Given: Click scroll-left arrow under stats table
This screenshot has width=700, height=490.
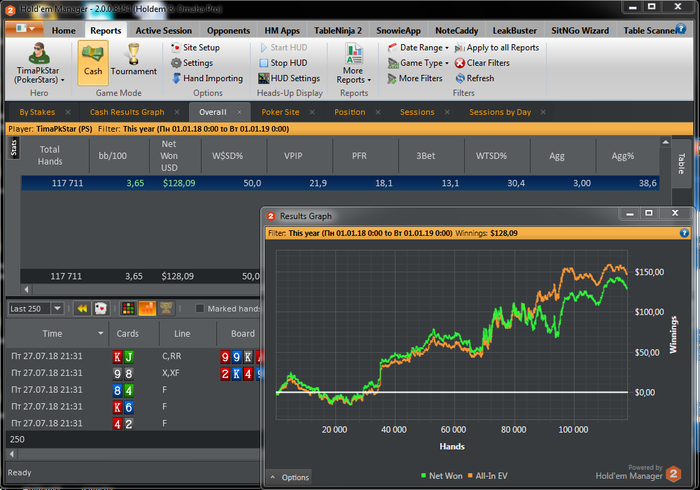Looking at the screenshot, I should pyautogui.click(x=26, y=289).
